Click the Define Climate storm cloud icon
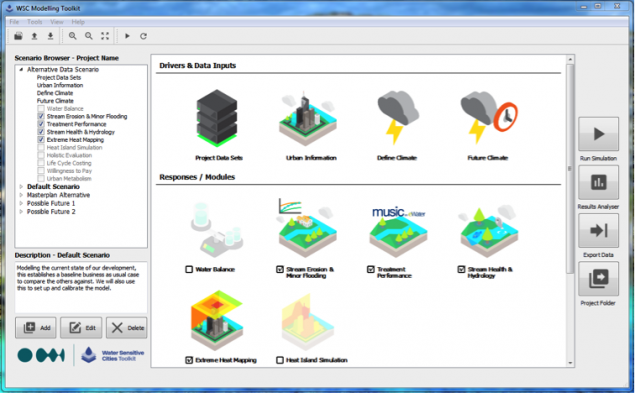This screenshot has width=635, height=393. 398,117
